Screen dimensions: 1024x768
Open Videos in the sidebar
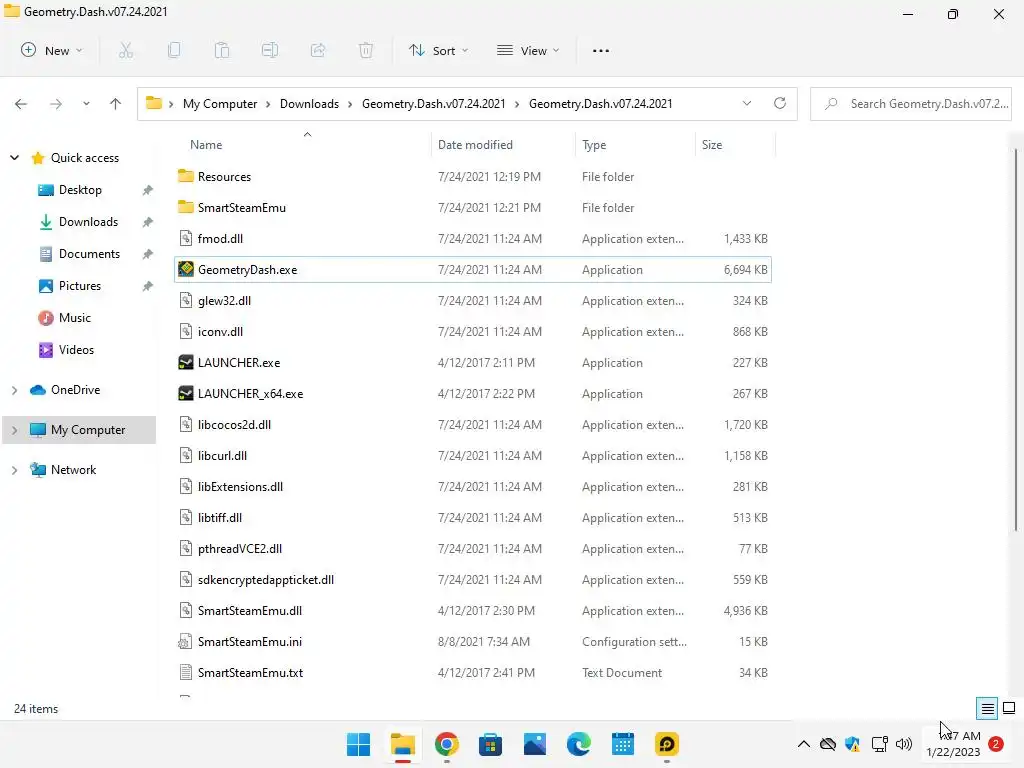click(76, 349)
